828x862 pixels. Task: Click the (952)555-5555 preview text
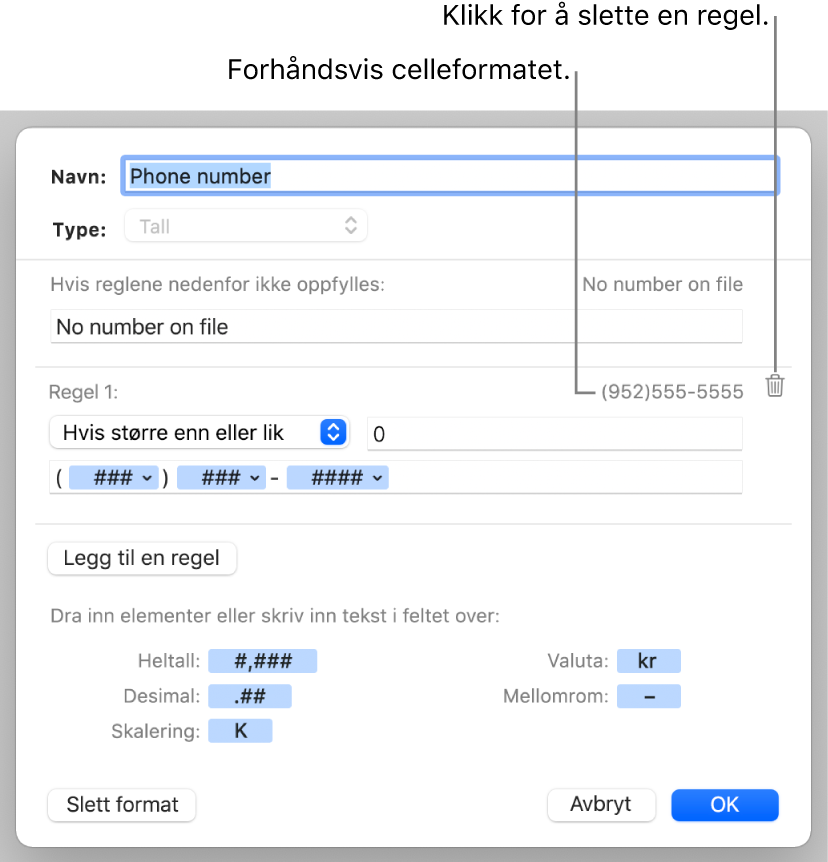(x=672, y=392)
